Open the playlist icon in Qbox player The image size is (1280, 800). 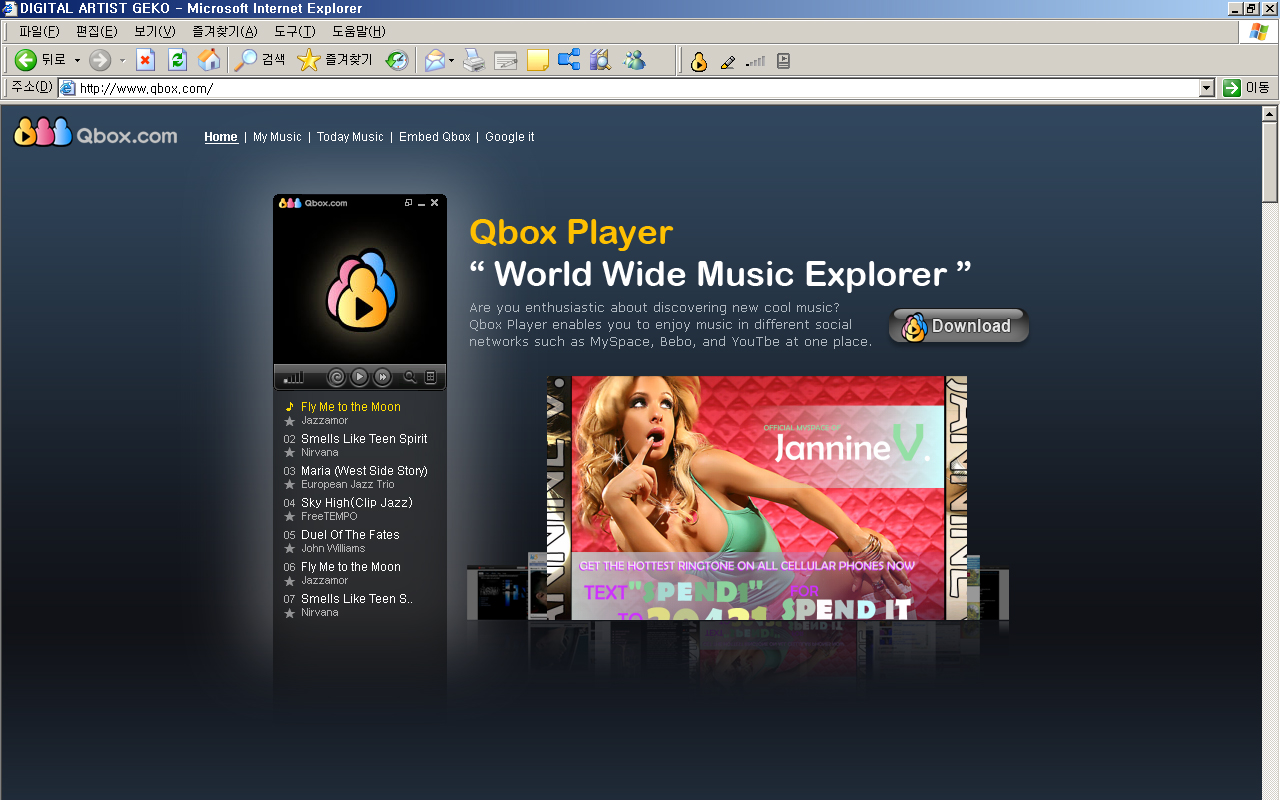pos(431,377)
